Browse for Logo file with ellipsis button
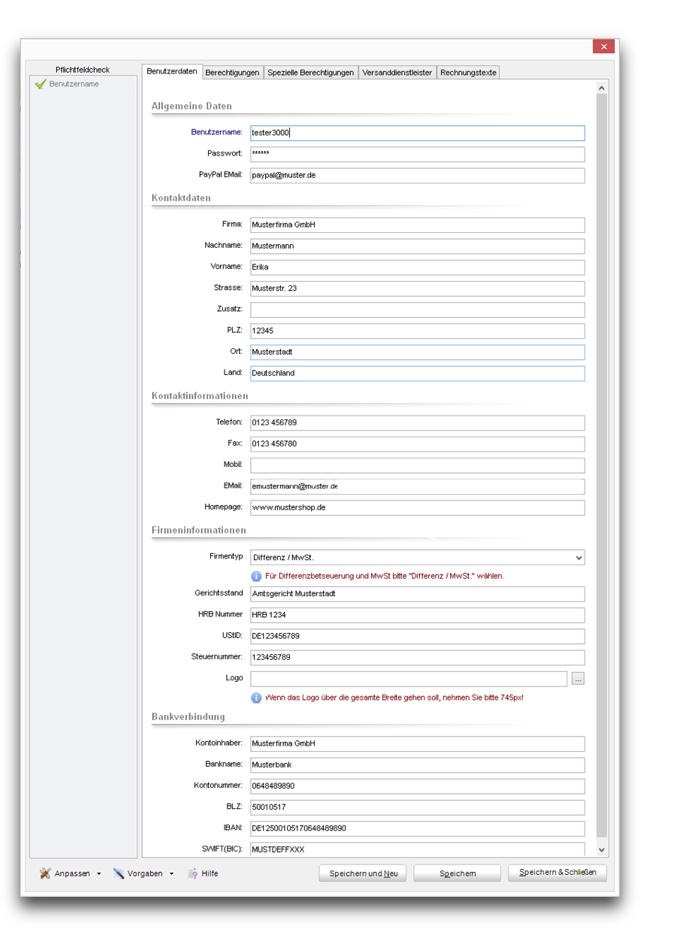The image size is (684, 943). click(x=578, y=679)
